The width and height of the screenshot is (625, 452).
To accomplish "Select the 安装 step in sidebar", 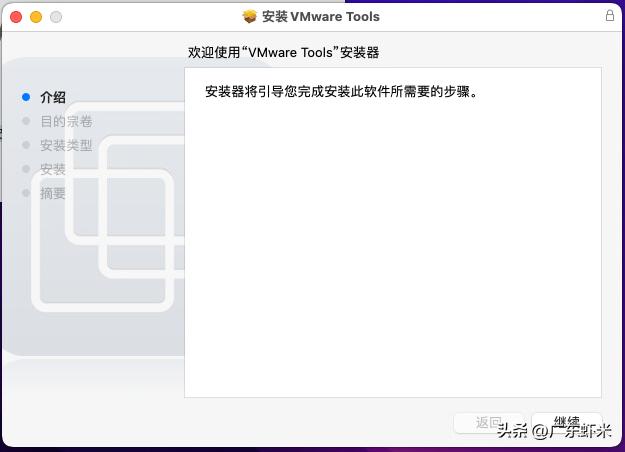I will coord(53,169).
